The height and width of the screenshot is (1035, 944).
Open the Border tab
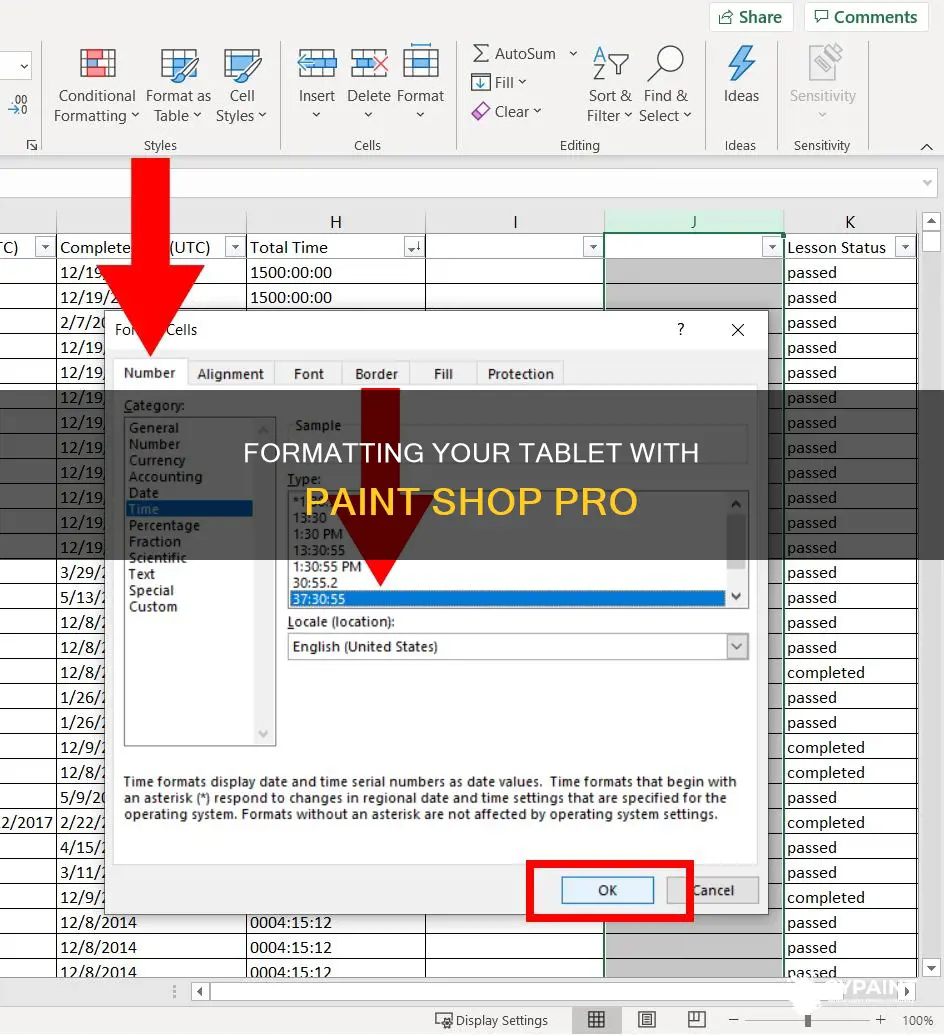pyautogui.click(x=376, y=374)
